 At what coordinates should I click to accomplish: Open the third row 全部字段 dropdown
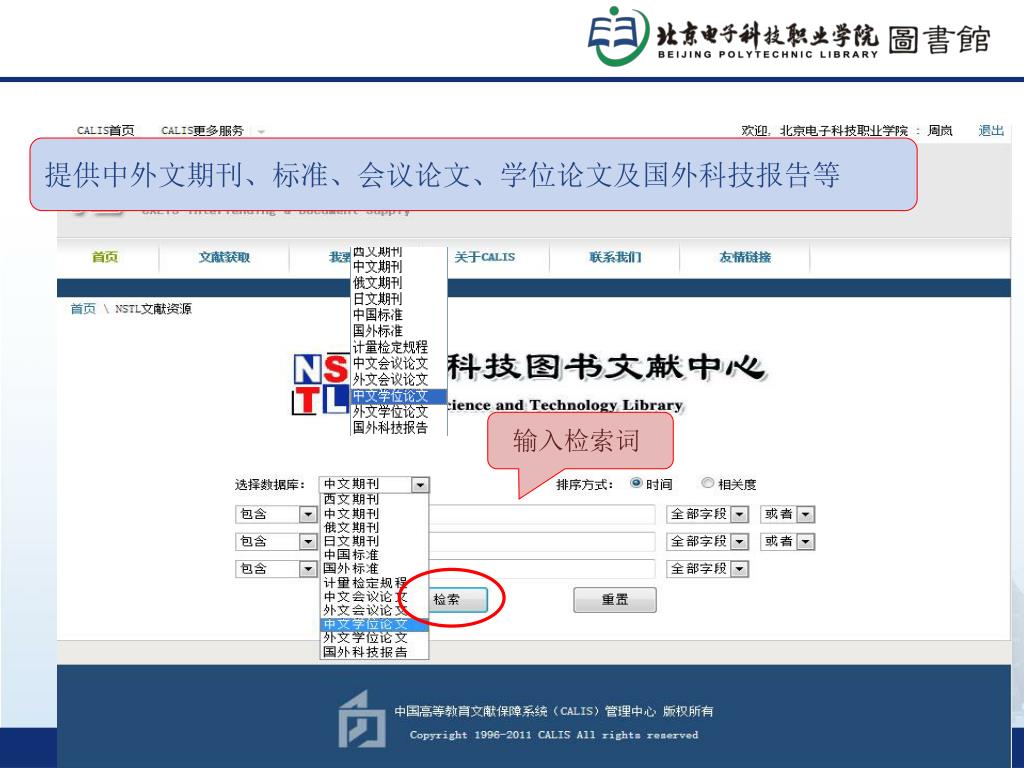[x=707, y=569]
